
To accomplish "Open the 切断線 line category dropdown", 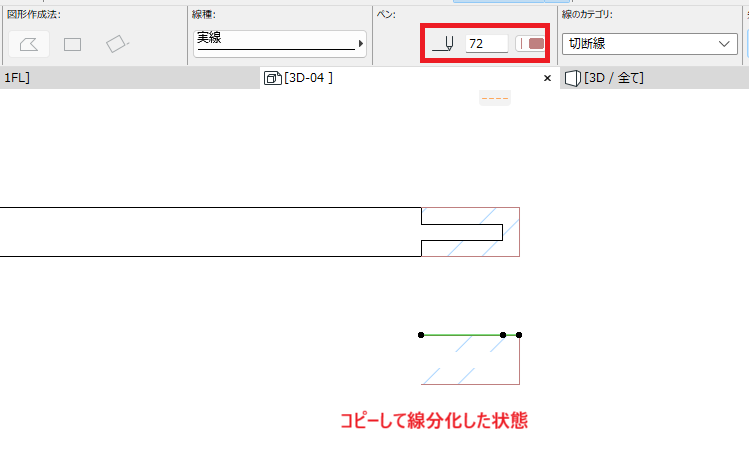I will pyautogui.click(x=650, y=44).
